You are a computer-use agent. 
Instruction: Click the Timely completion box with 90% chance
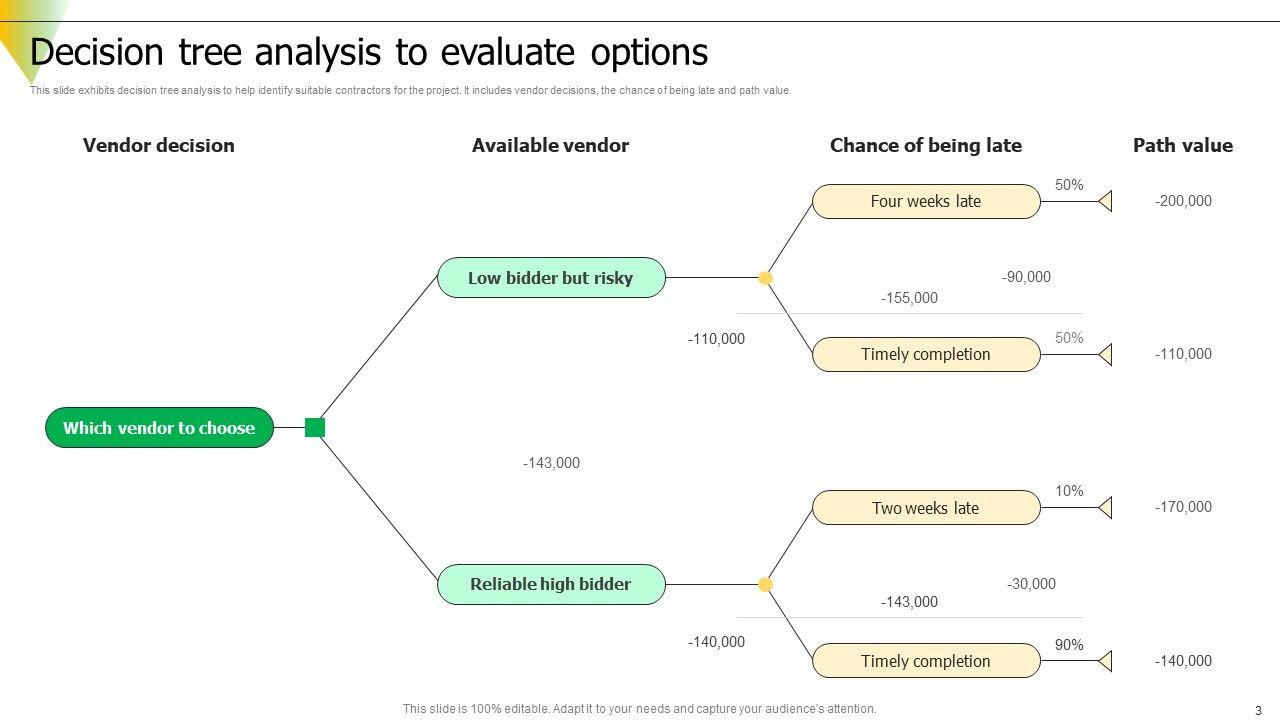pyautogui.click(x=926, y=661)
